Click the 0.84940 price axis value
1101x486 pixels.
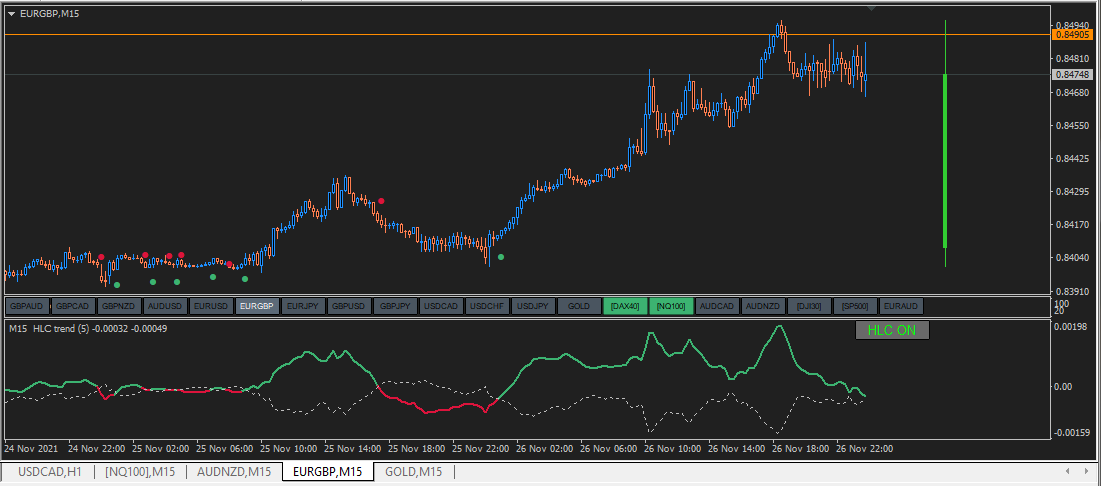(x=1070, y=25)
